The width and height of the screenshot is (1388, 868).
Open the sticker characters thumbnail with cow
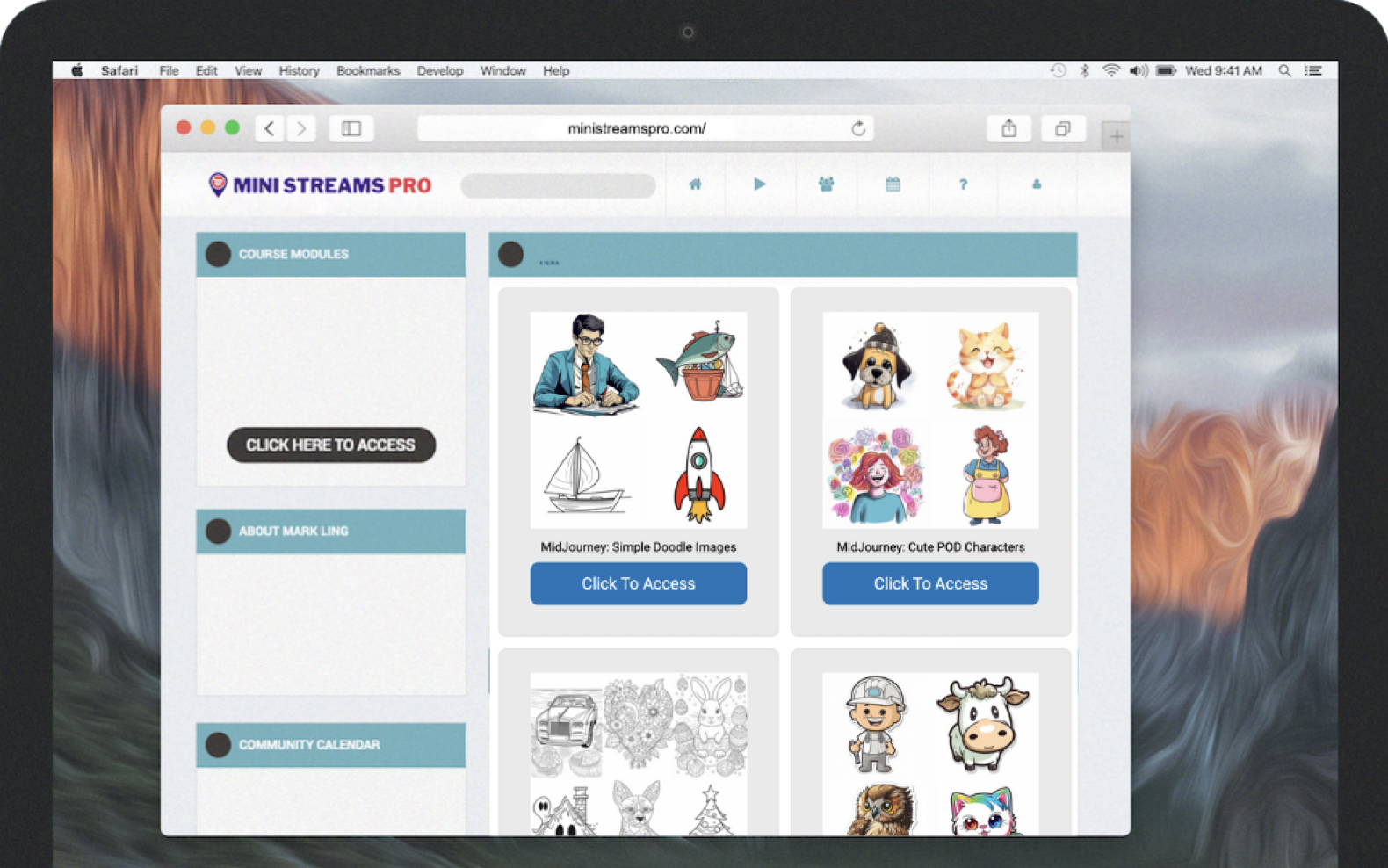930,754
